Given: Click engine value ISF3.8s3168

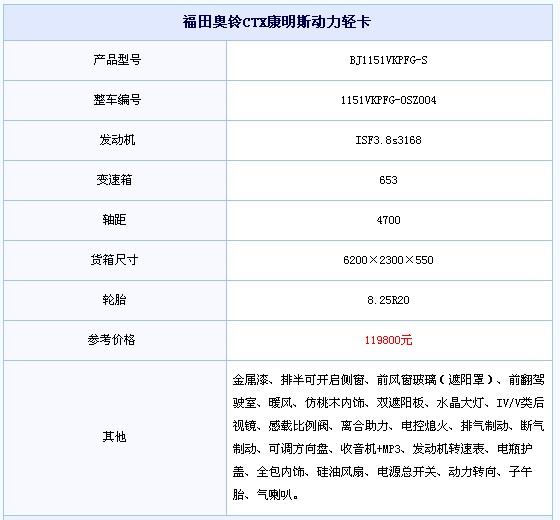Looking at the screenshot, I should coord(388,140).
